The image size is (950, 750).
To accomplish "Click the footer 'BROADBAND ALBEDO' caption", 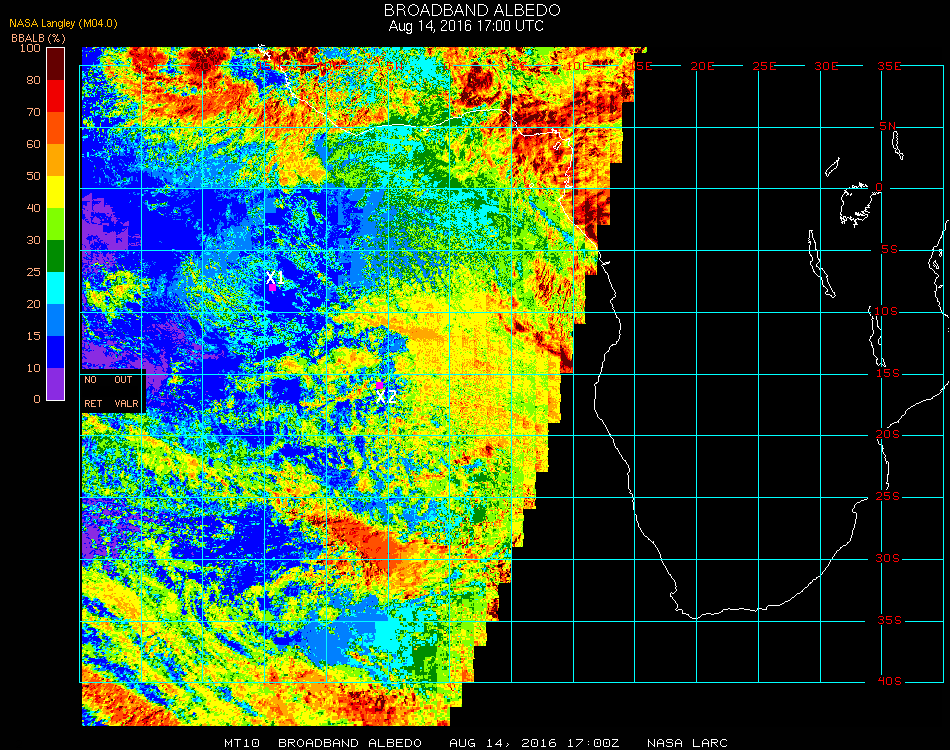I will 350,743.
